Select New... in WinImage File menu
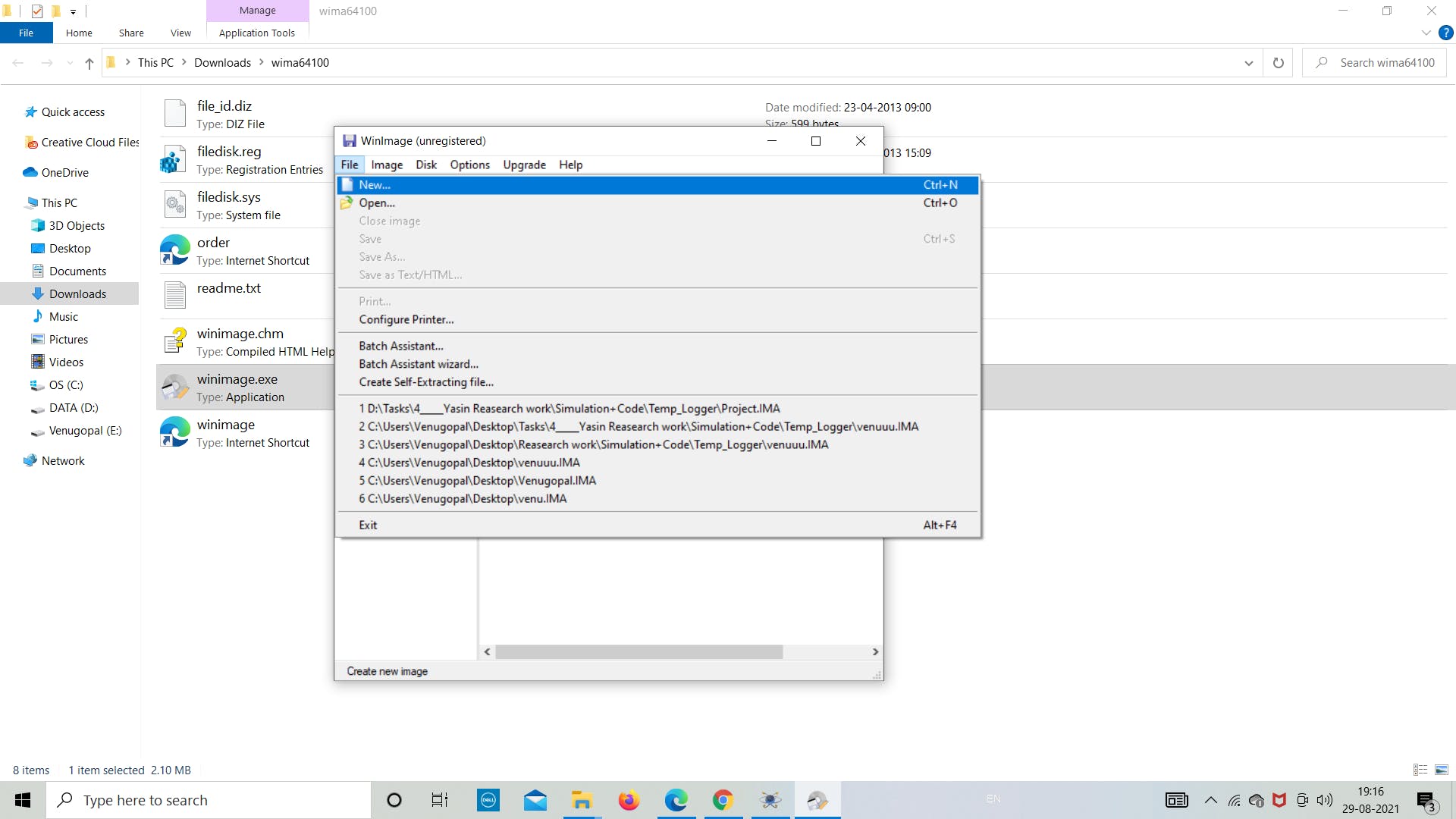The image size is (1456, 819). click(657, 185)
